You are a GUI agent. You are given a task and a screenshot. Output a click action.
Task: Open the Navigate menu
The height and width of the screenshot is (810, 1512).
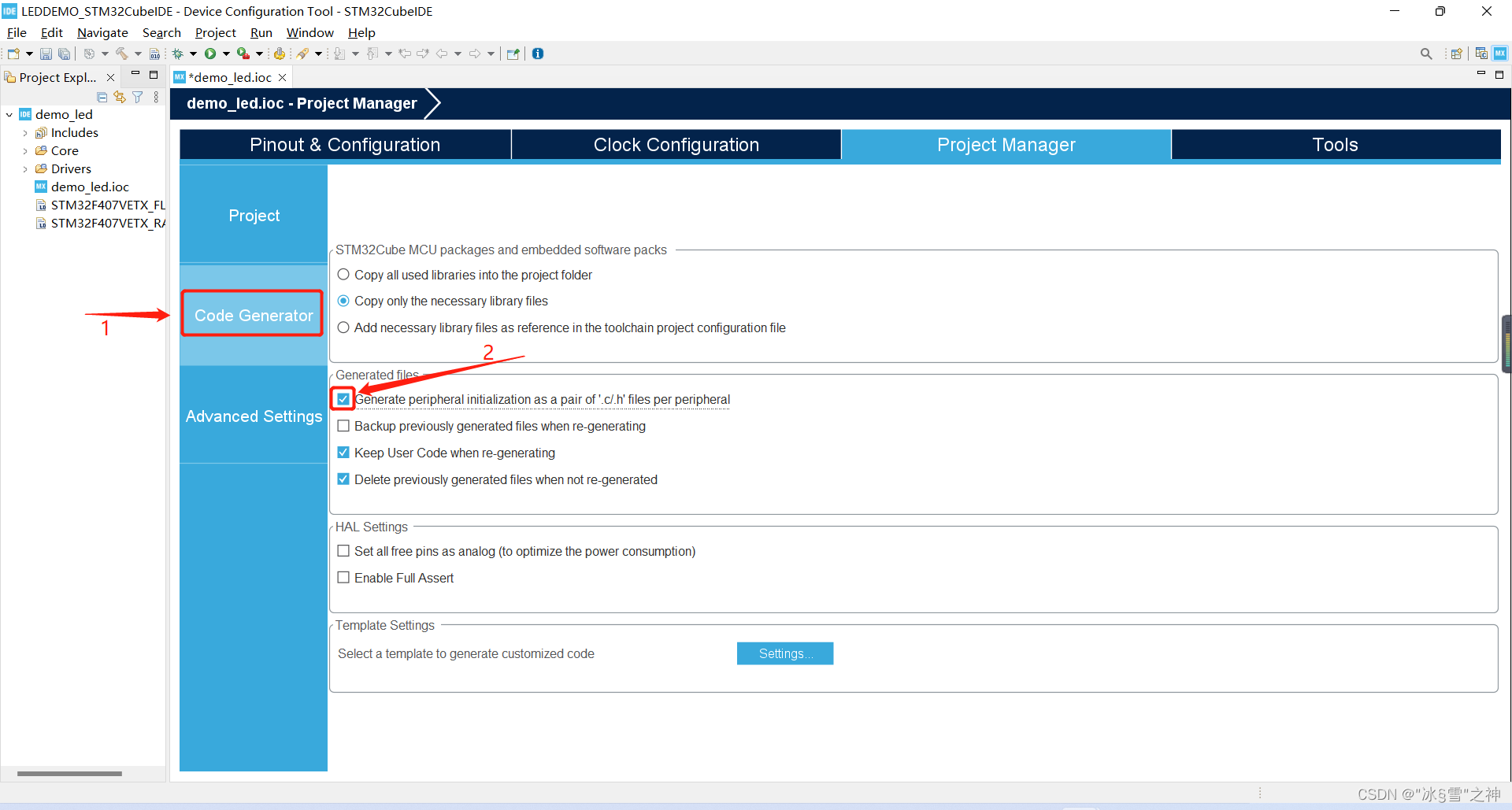102,32
